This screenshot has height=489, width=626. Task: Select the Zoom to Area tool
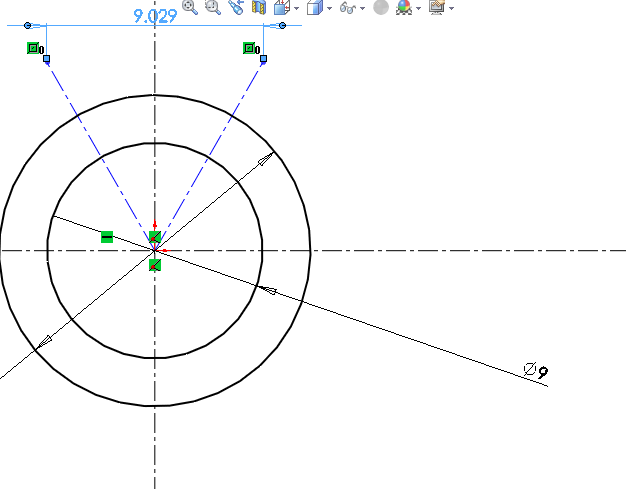(213, 7)
